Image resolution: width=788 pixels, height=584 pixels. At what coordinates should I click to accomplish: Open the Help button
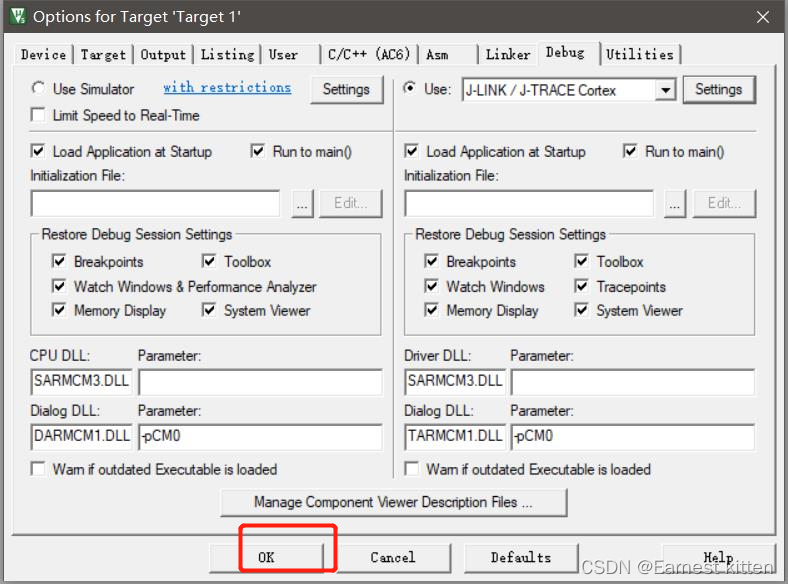tap(719, 557)
